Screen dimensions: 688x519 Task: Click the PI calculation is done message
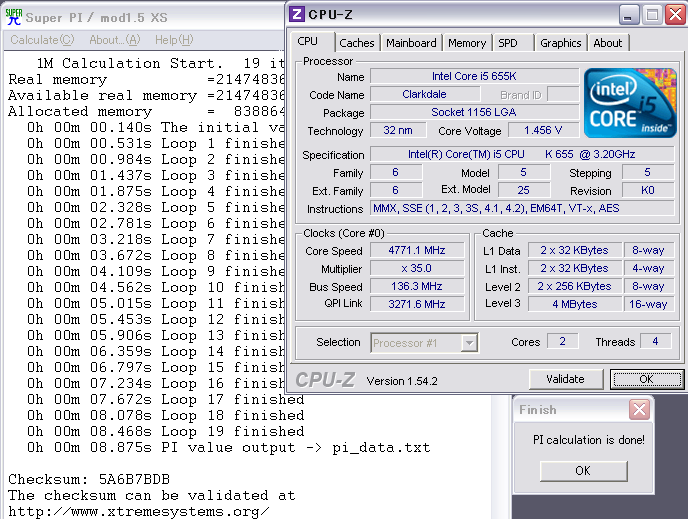(x=588, y=440)
